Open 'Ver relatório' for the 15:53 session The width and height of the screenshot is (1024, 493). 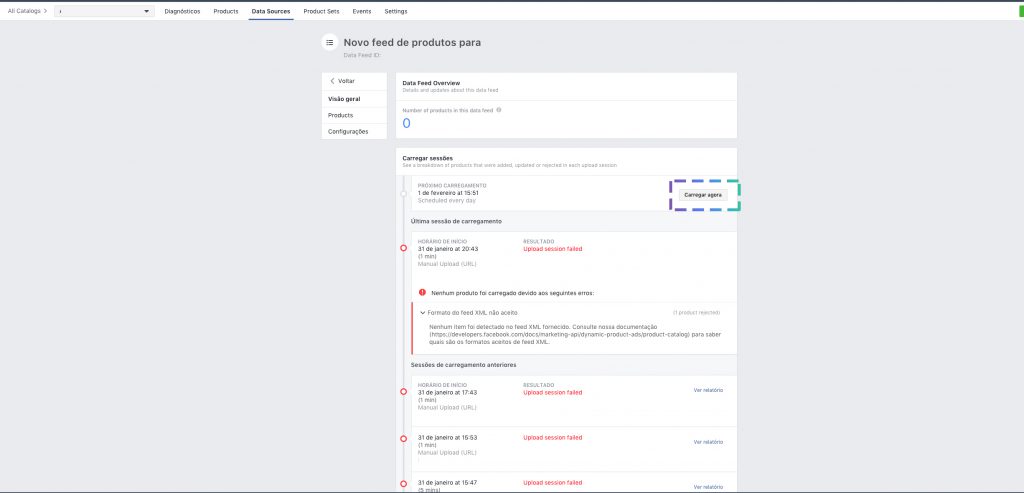point(708,441)
